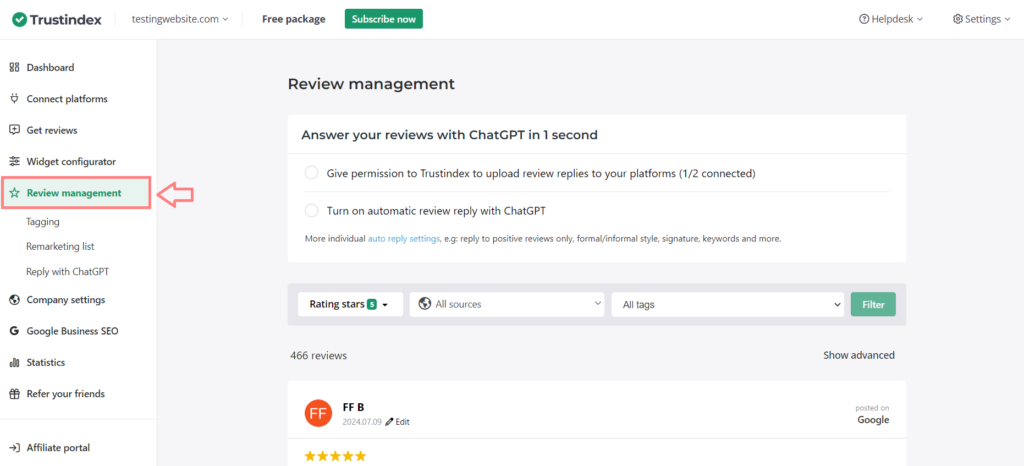This screenshot has height=466, width=1024.
Task: Click the Statistics bar chart icon
Action: [14, 362]
